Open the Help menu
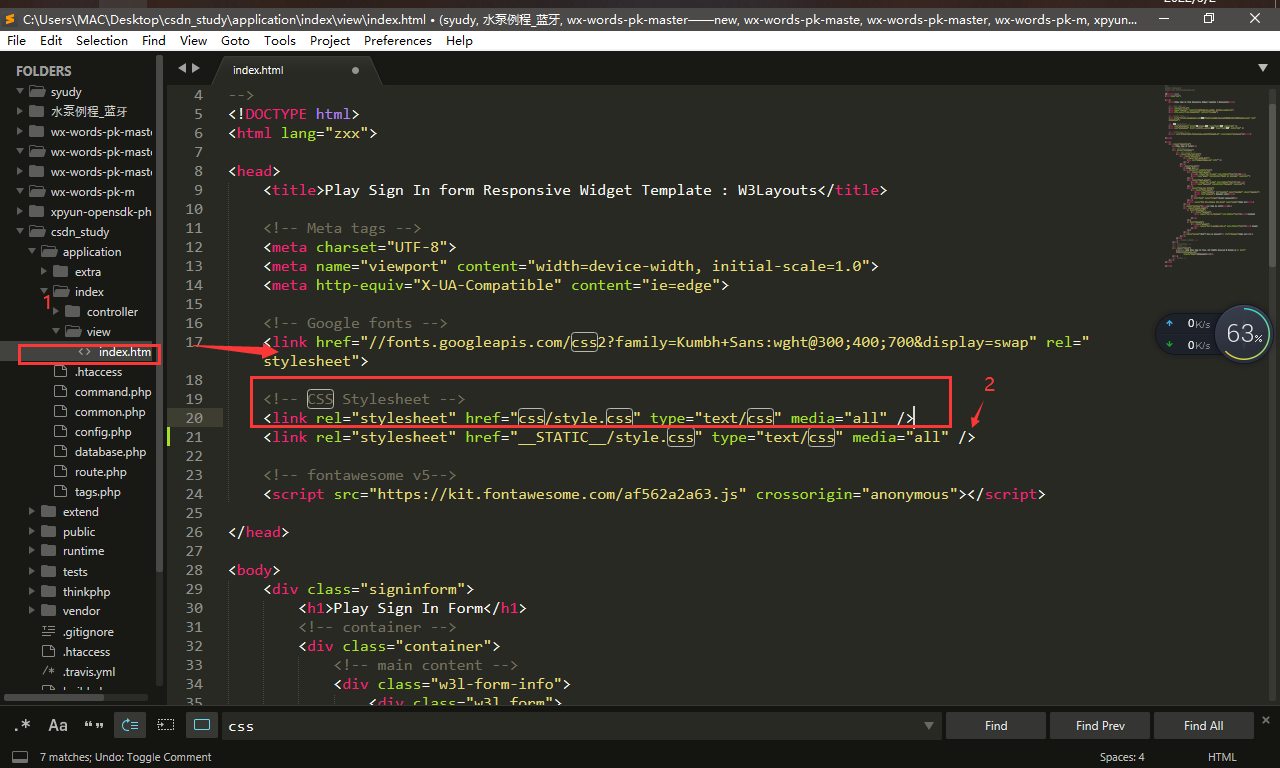 click(x=459, y=40)
